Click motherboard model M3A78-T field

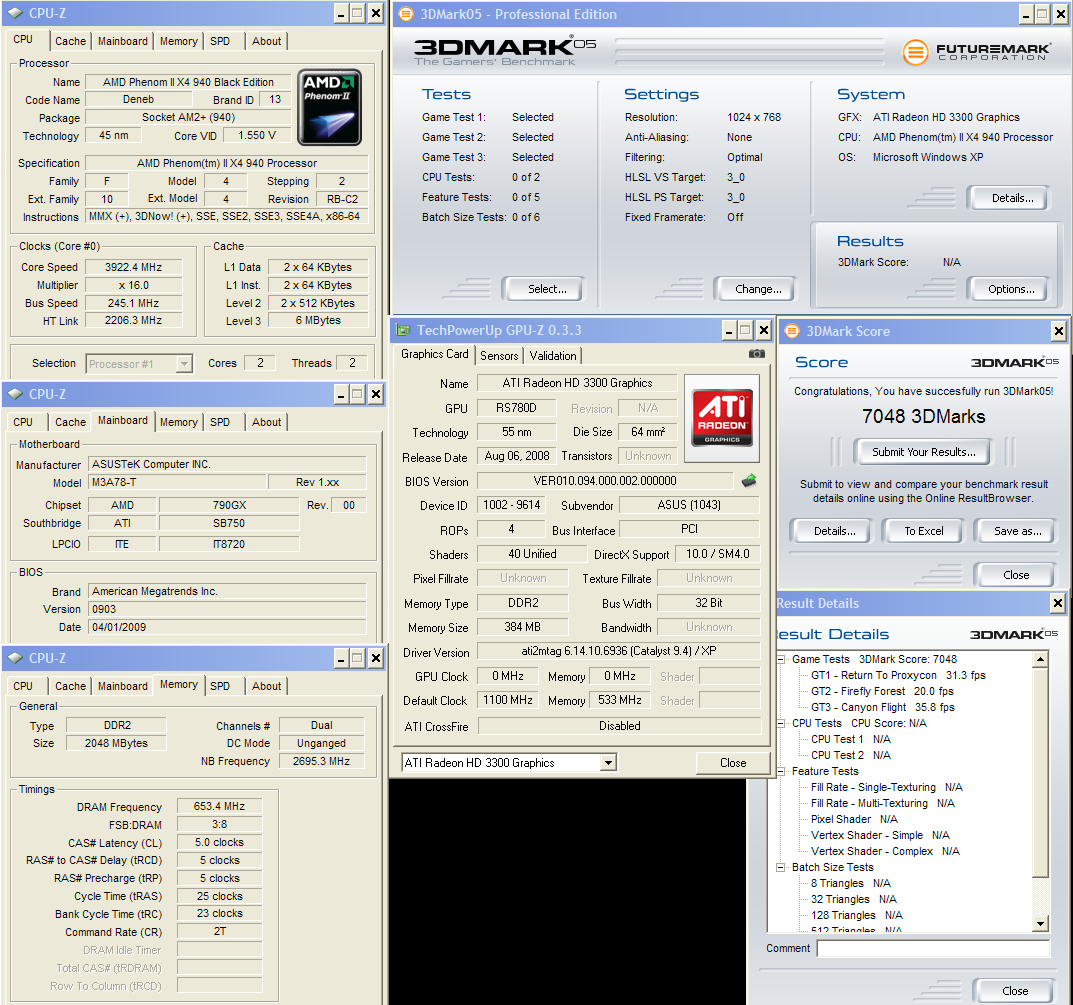[x=178, y=482]
